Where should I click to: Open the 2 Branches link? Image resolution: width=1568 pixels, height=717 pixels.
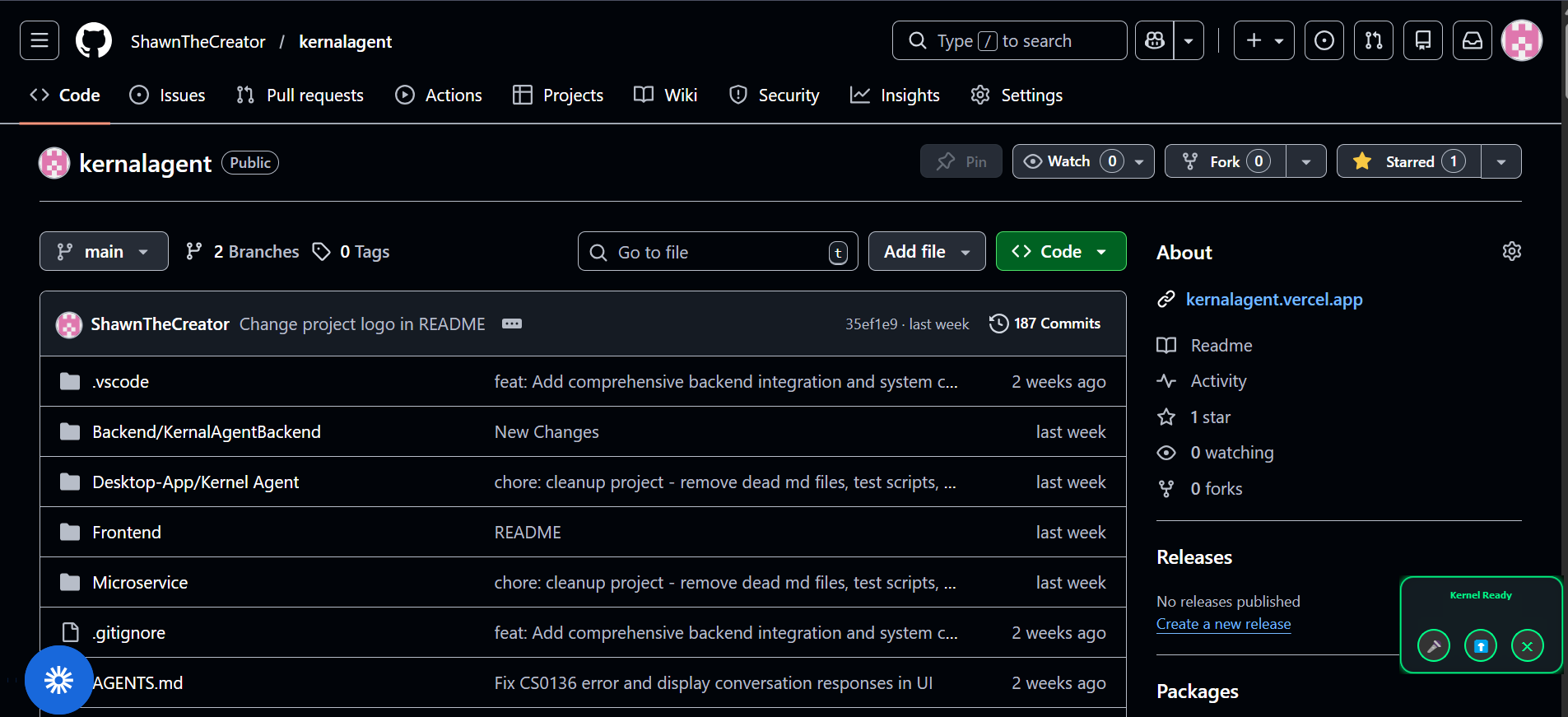click(x=243, y=251)
